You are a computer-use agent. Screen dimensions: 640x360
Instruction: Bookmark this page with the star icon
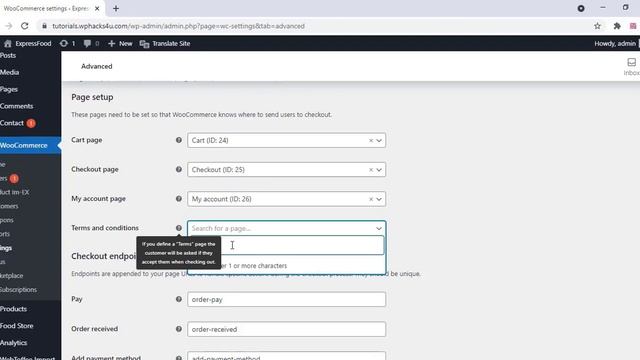[597, 26]
